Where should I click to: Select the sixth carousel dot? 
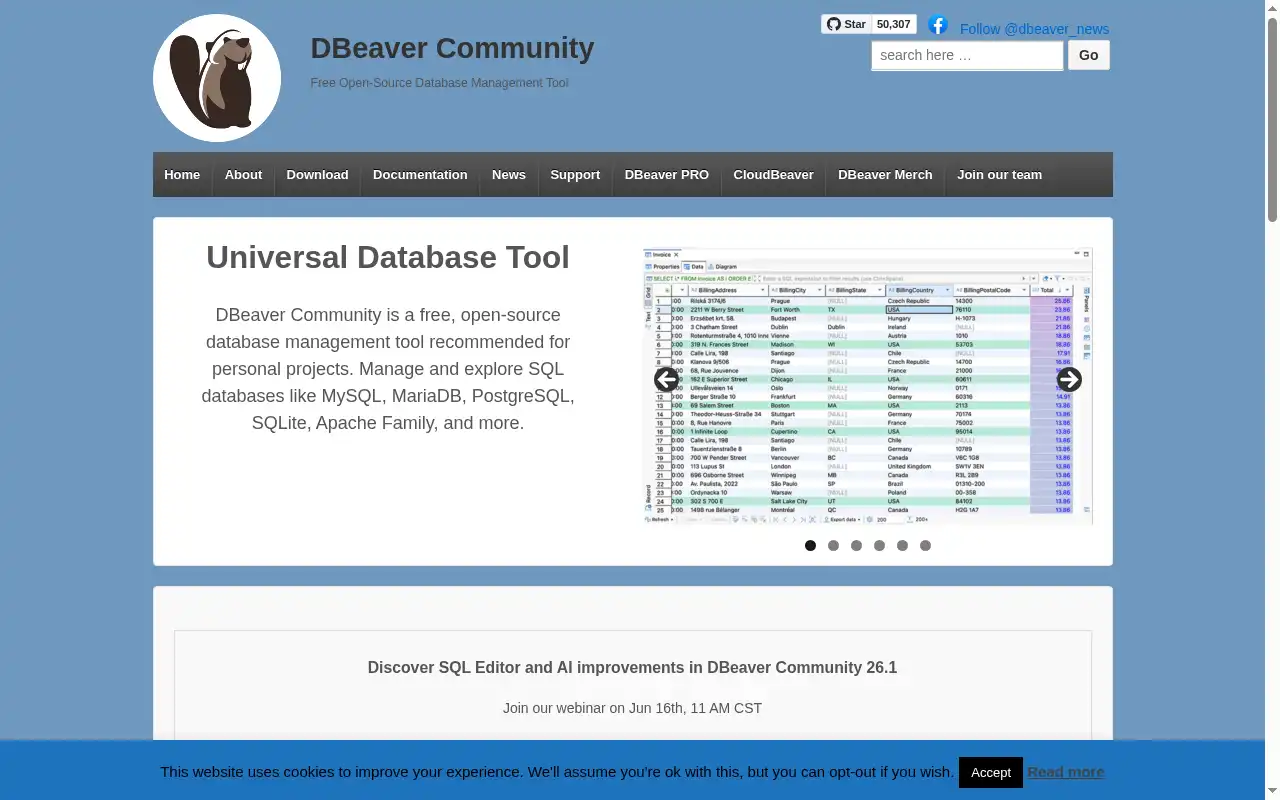925,545
